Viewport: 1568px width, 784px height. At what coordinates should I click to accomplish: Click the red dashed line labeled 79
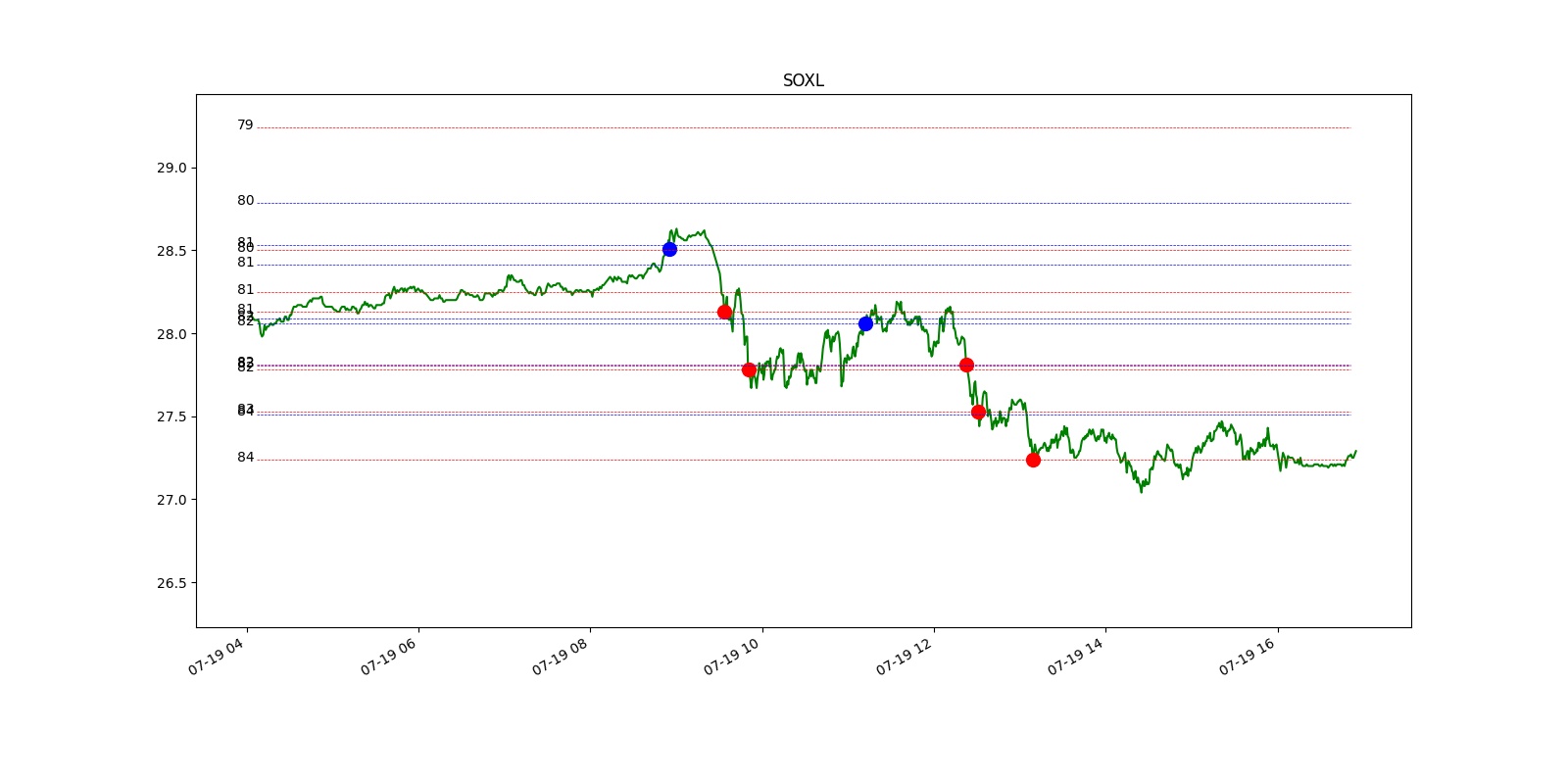pos(804,127)
